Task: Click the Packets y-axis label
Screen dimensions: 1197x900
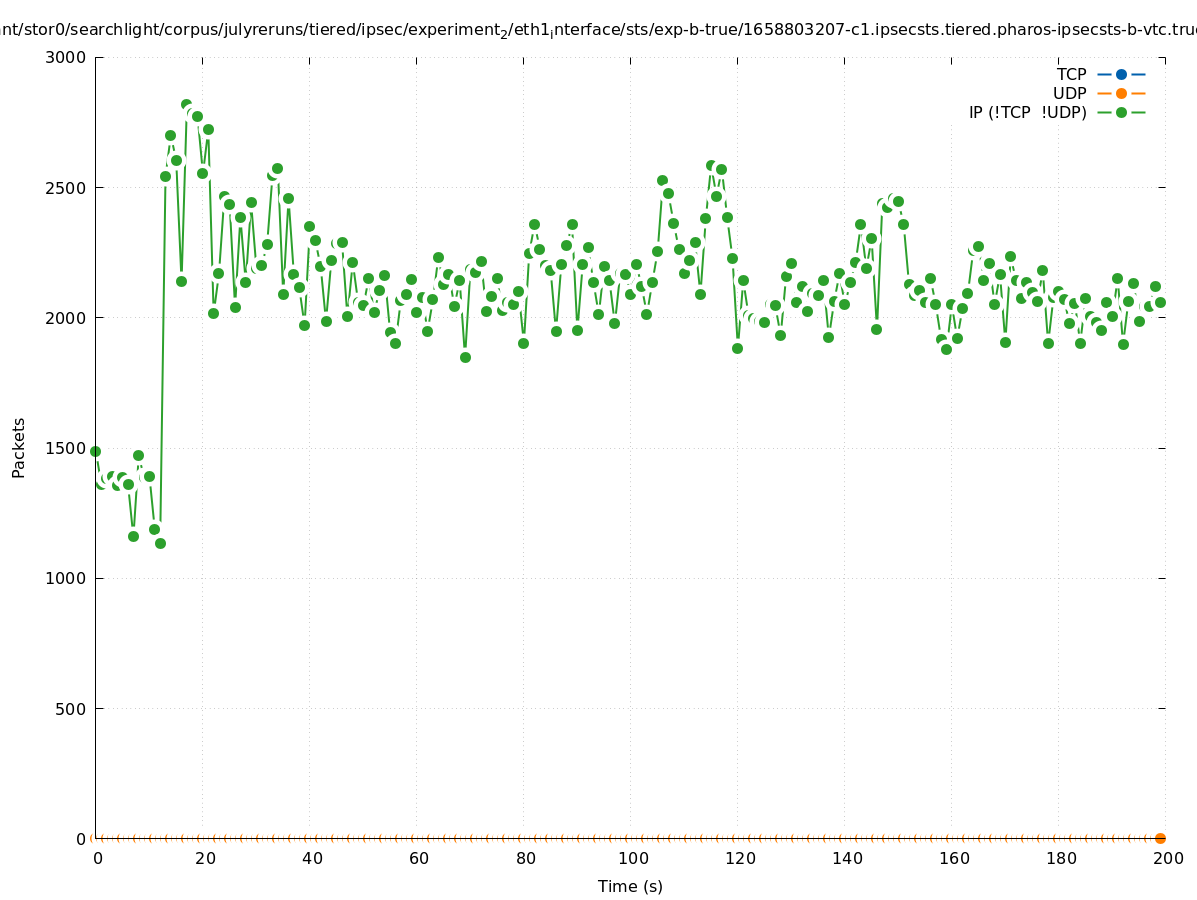Action: [x=19, y=447]
